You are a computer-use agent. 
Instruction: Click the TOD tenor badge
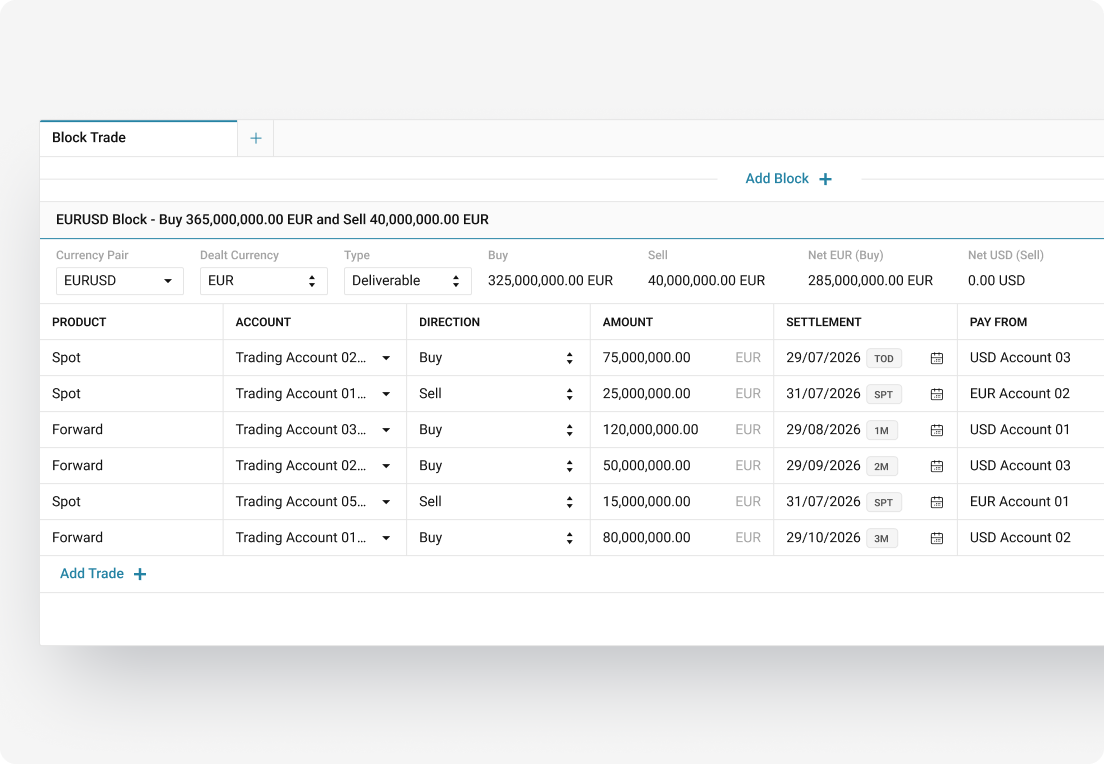tap(884, 358)
